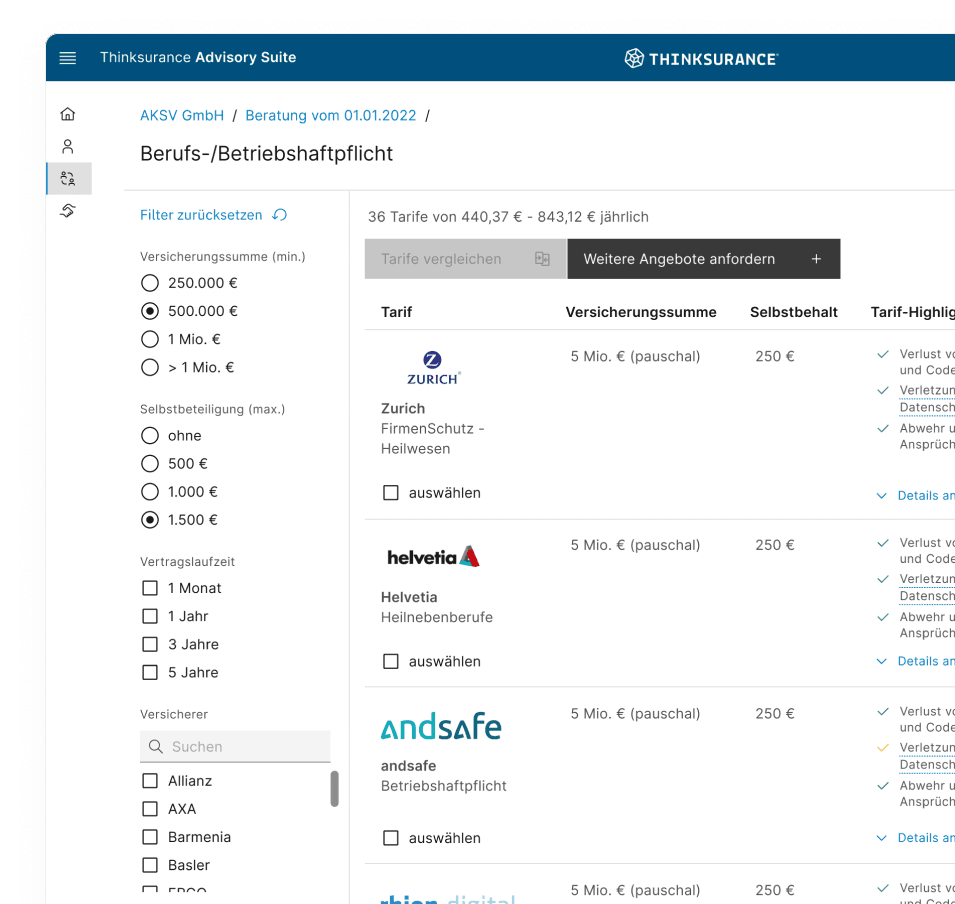Open Beratung vom 01.01.2022 breadcrumb

(x=331, y=115)
